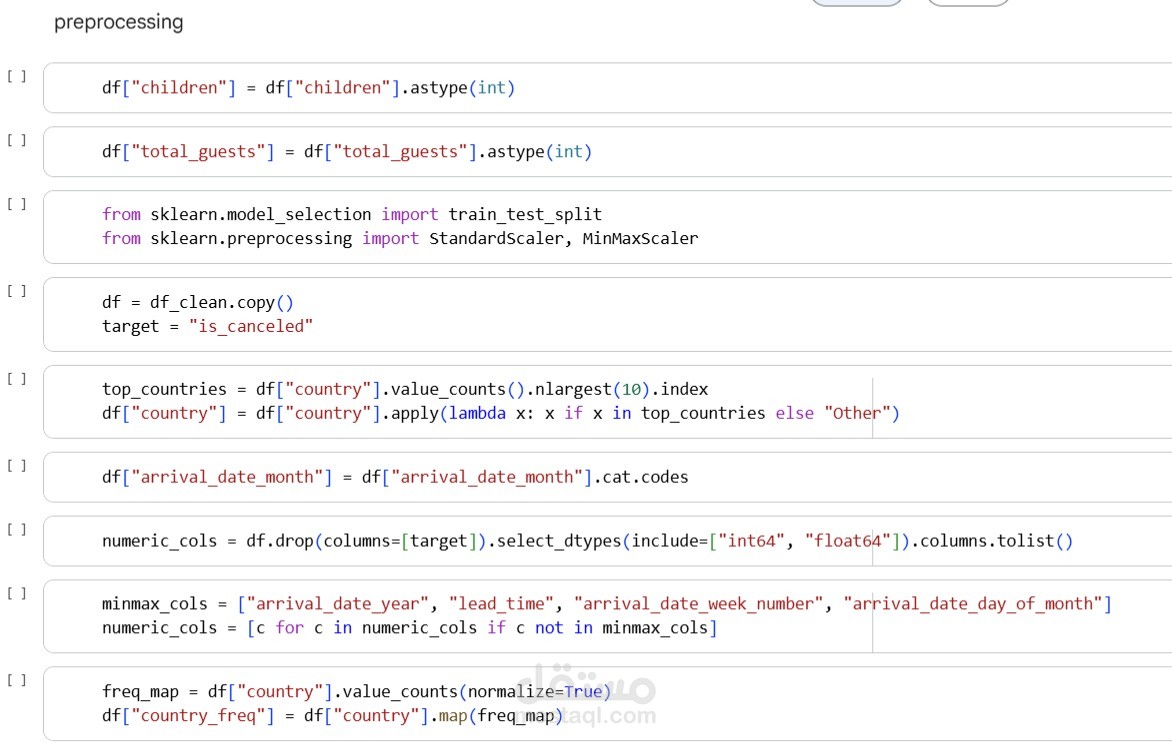Click the train_test_split import line

[x=351, y=215]
